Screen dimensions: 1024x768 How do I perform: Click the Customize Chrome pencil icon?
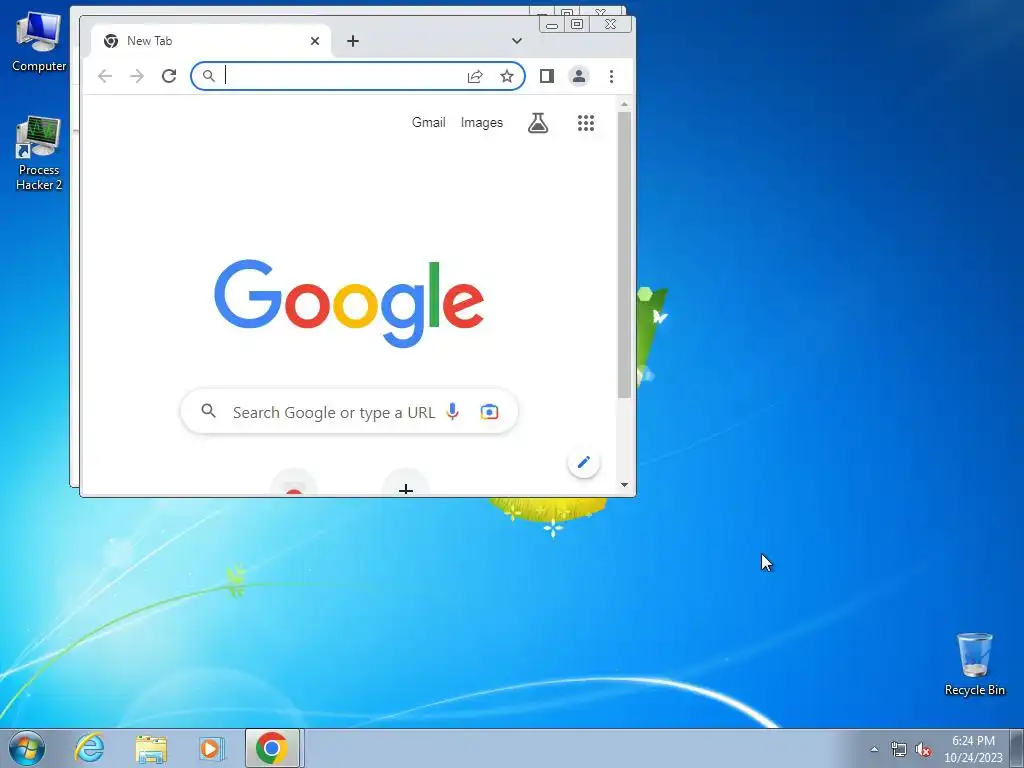tap(584, 462)
